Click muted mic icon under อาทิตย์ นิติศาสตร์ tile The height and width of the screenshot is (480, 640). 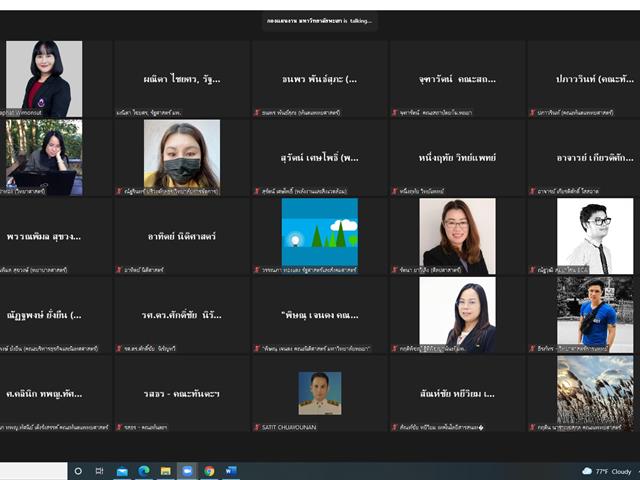(119, 270)
